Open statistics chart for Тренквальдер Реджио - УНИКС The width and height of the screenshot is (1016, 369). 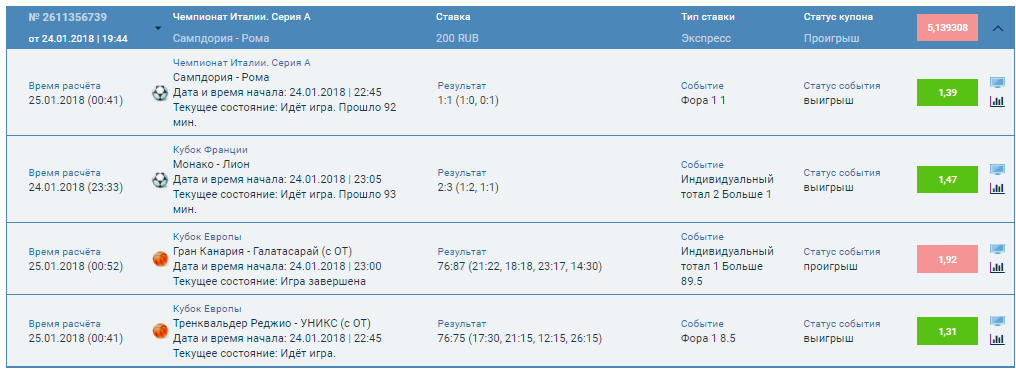tap(997, 339)
